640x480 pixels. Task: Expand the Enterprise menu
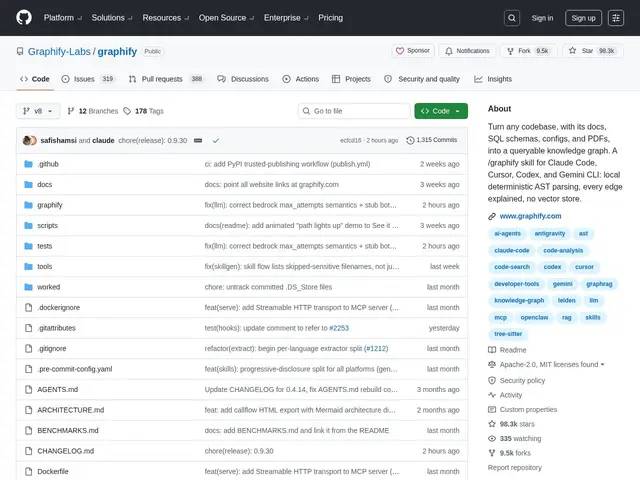[x=286, y=18]
